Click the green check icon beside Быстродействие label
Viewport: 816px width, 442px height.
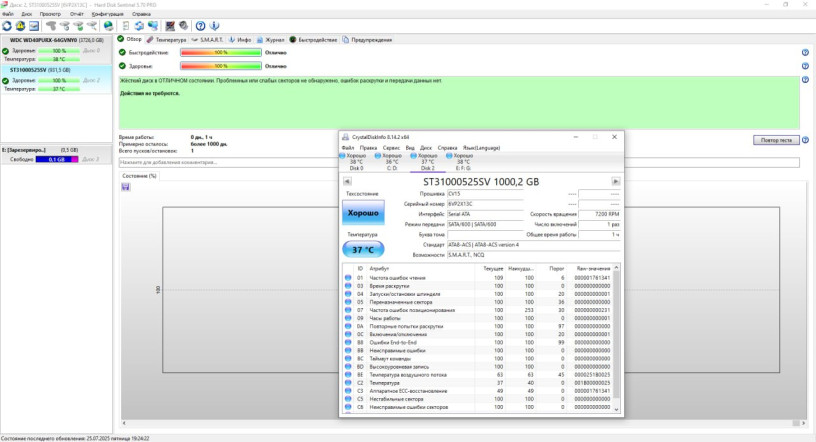tap(122, 53)
